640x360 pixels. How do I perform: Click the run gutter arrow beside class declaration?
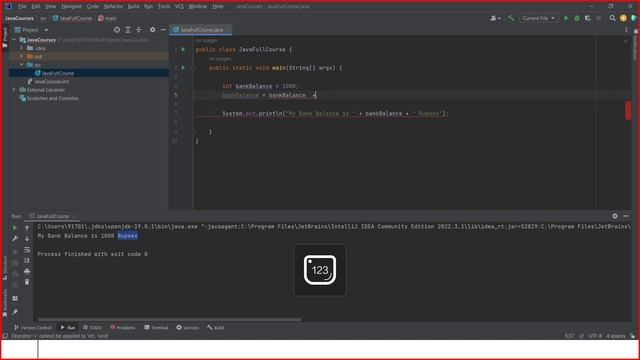click(183, 49)
